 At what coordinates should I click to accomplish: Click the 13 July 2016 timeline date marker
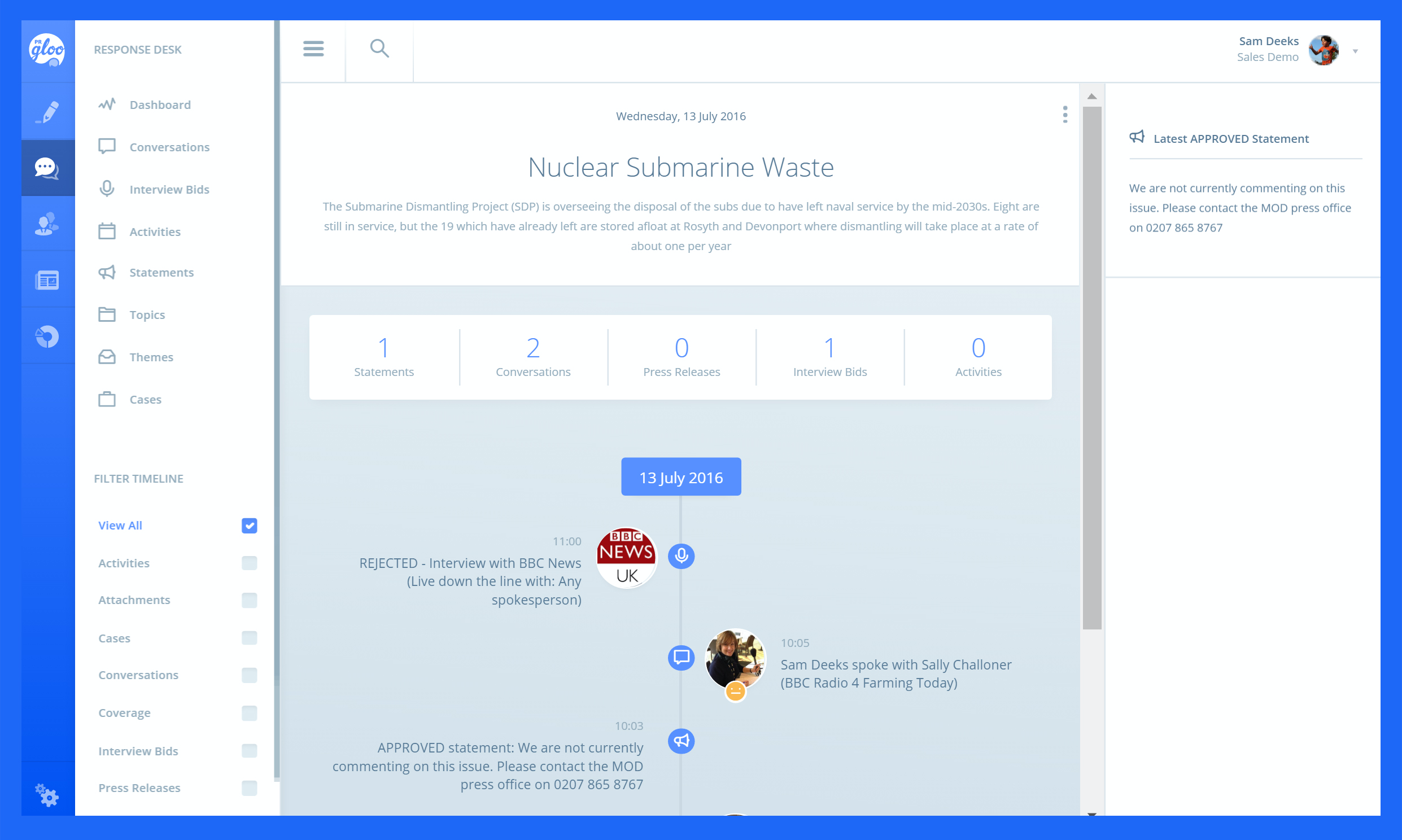click(x=681, y=476)
